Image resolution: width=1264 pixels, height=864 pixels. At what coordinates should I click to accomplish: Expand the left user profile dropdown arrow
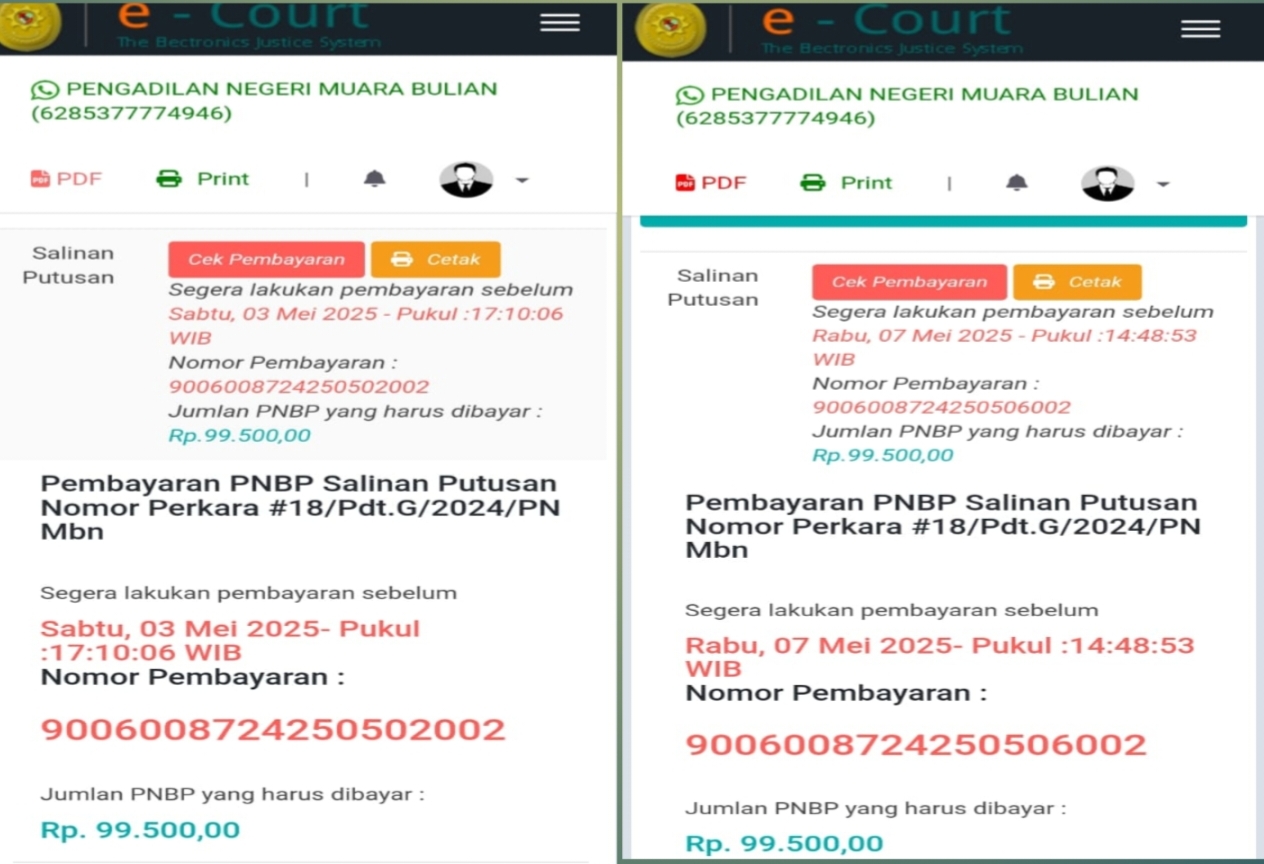[x=522, y=181]
